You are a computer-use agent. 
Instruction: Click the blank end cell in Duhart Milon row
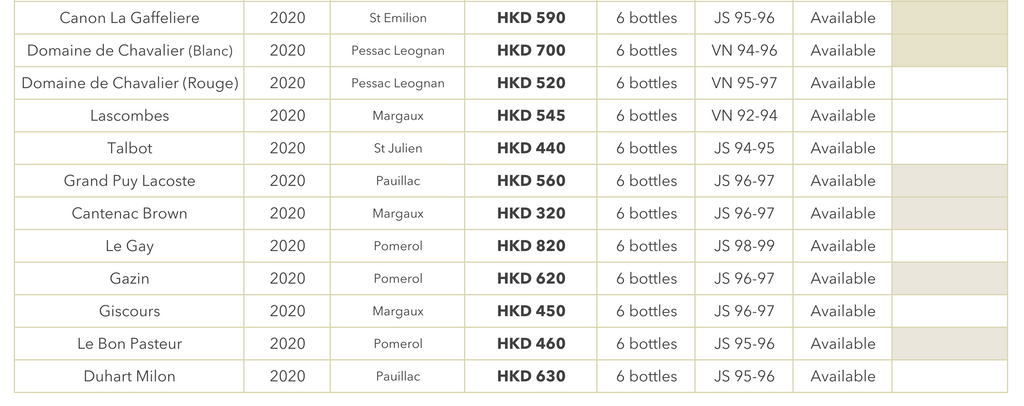949,376
